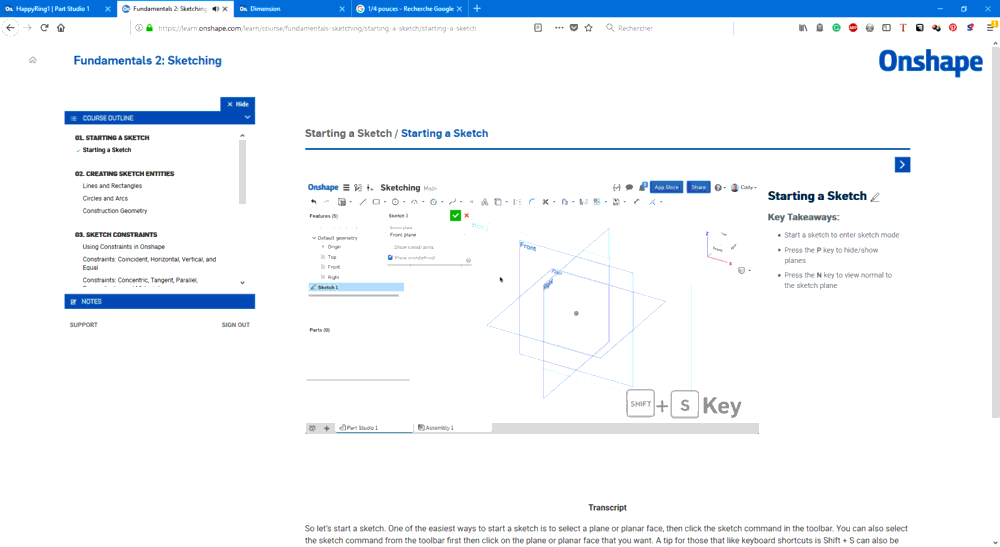Reload the Onshape learning page
The image size is (1000, 547).
(x=44, y=27)
